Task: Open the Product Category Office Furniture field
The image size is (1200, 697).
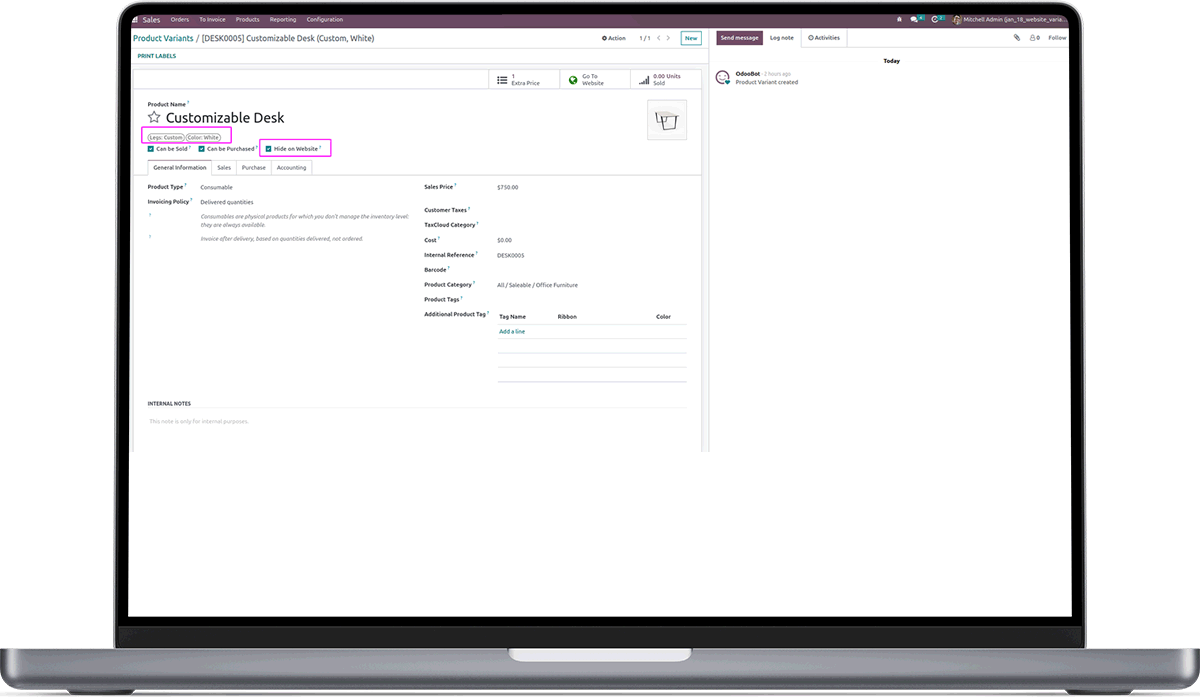Action: tap(538, 285)
